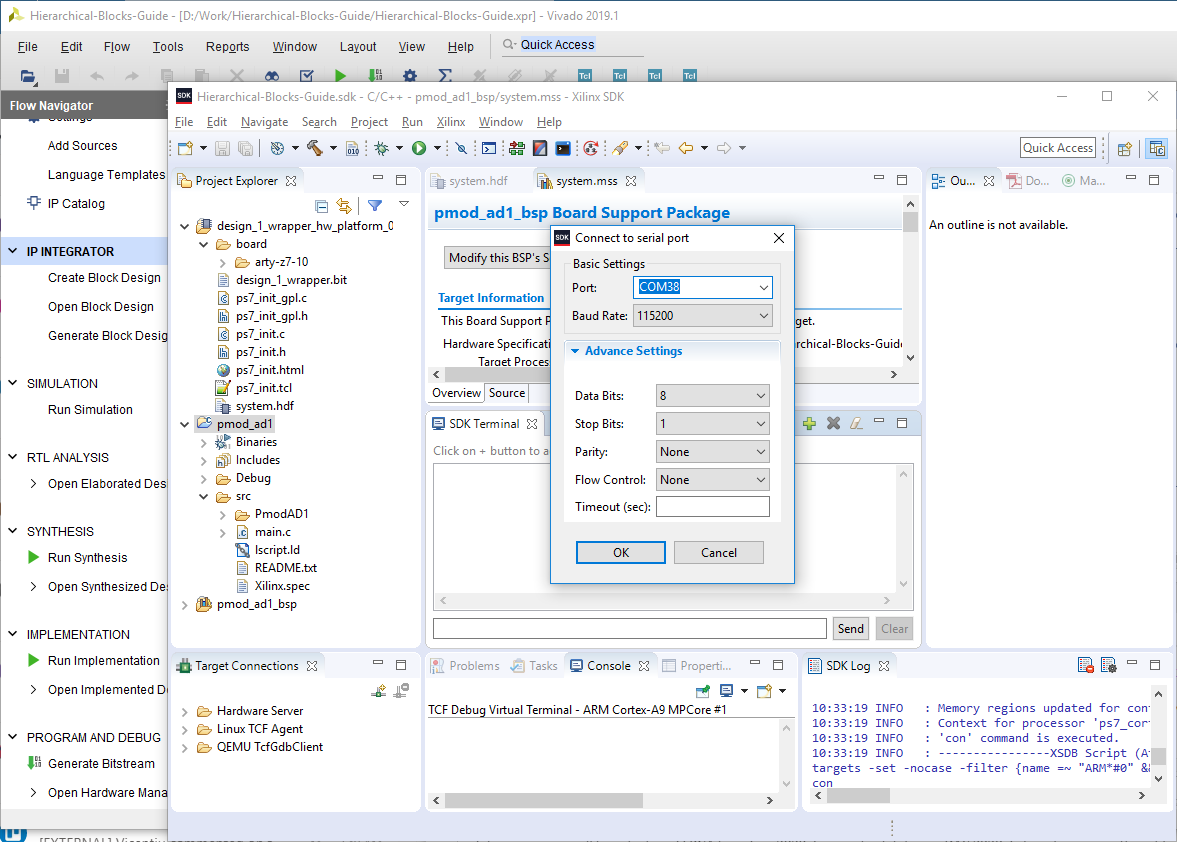1177x842 pixels.
Task: Switch to the system.hdf editor tab
Action: pos(470,181)
